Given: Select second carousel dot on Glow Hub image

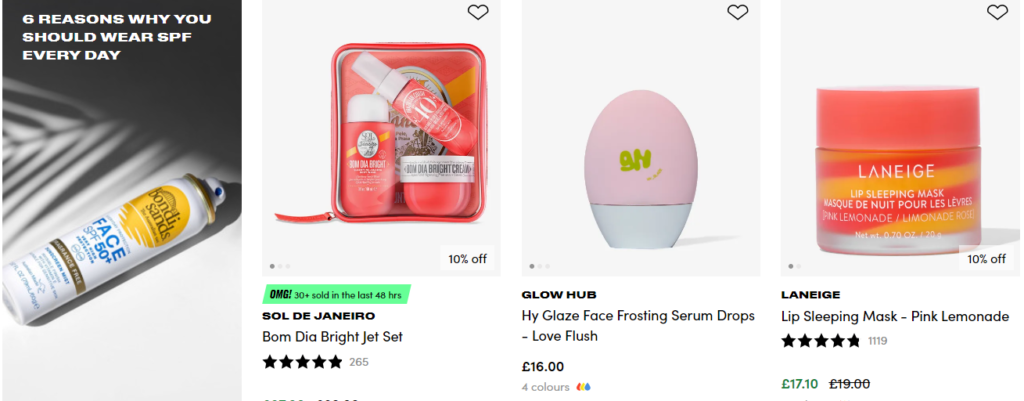Looking at the screenshot, I should pyautogui.click(x=540, y=266).
